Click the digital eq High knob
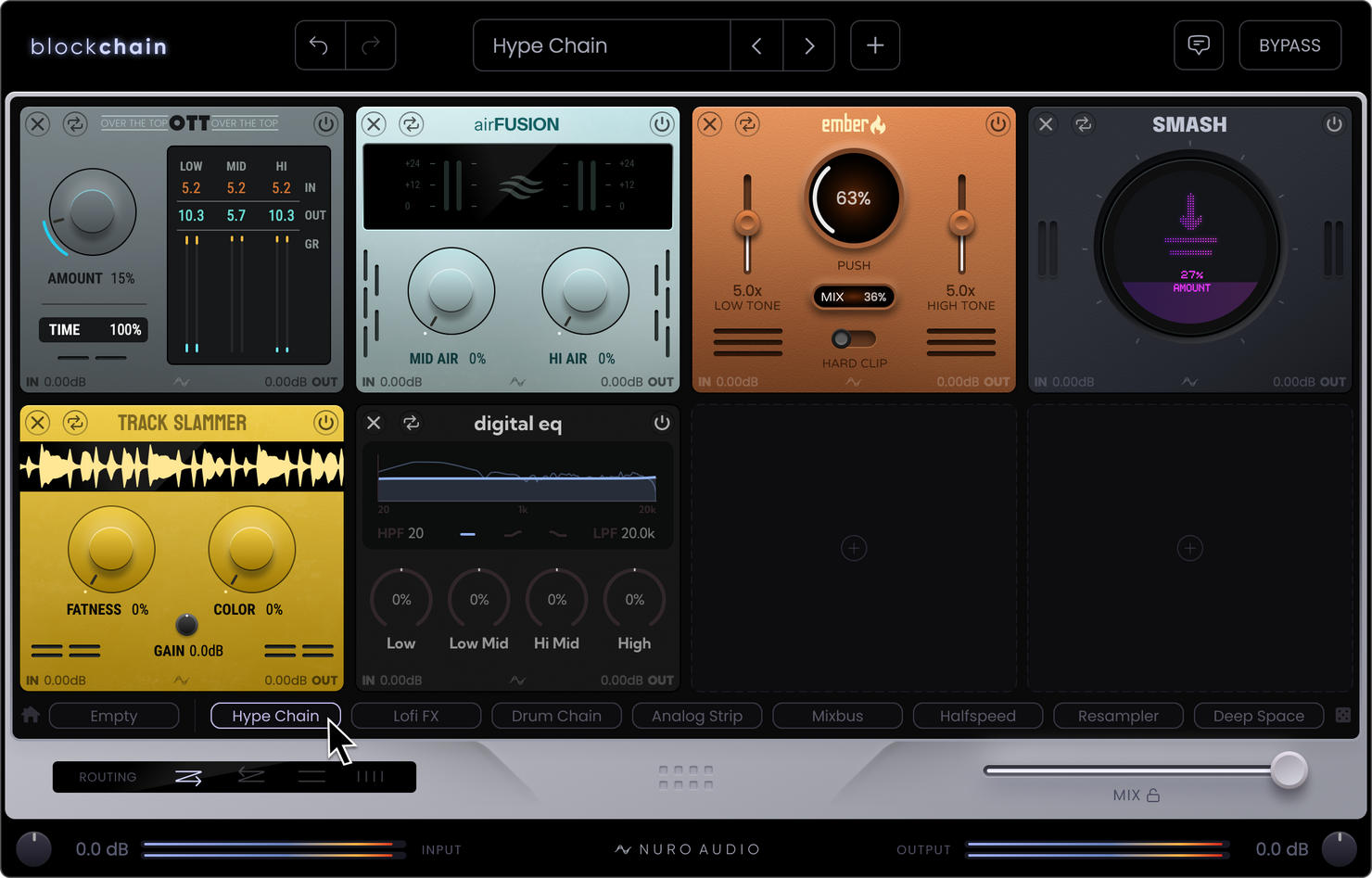The height and width of the screenshot is (878, 1372). [x=635, y=600]
